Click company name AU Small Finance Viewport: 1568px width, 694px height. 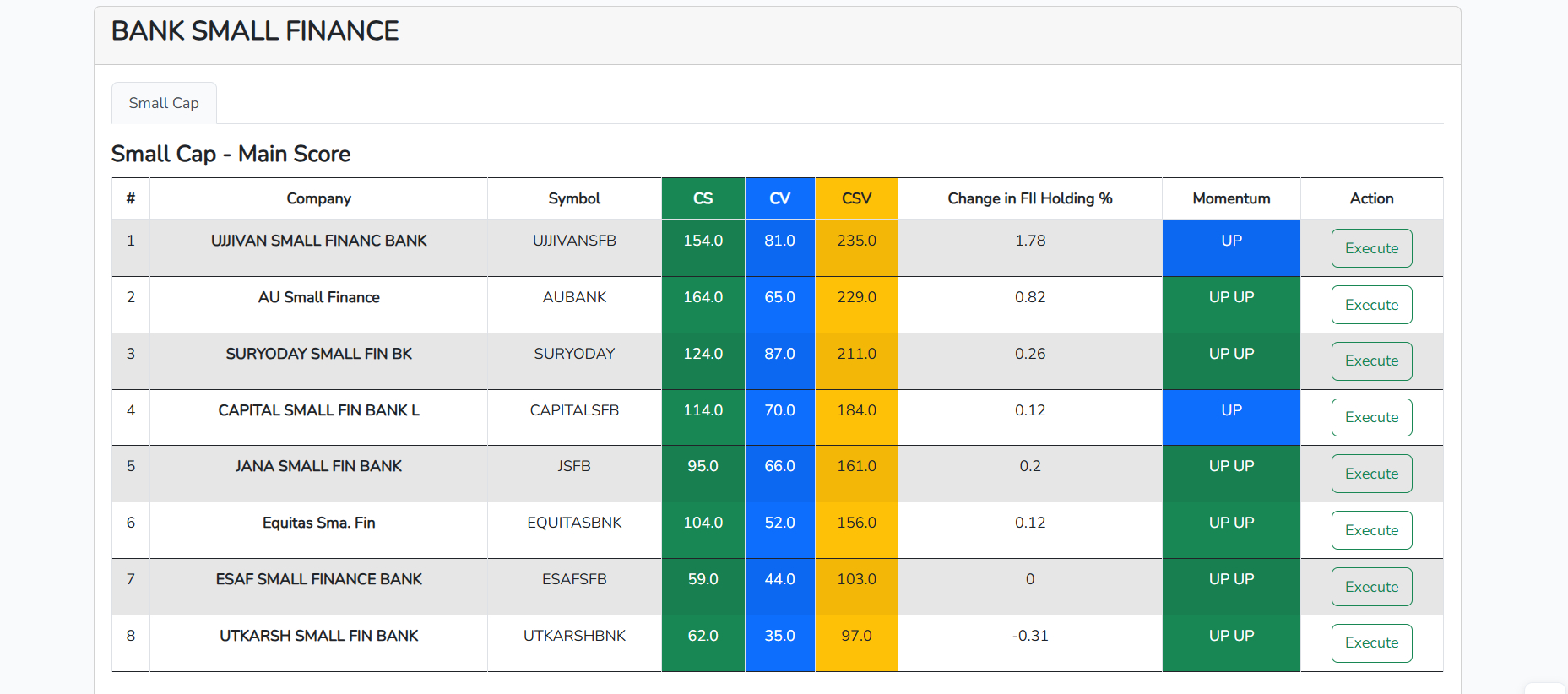click(x=318, y=297)
